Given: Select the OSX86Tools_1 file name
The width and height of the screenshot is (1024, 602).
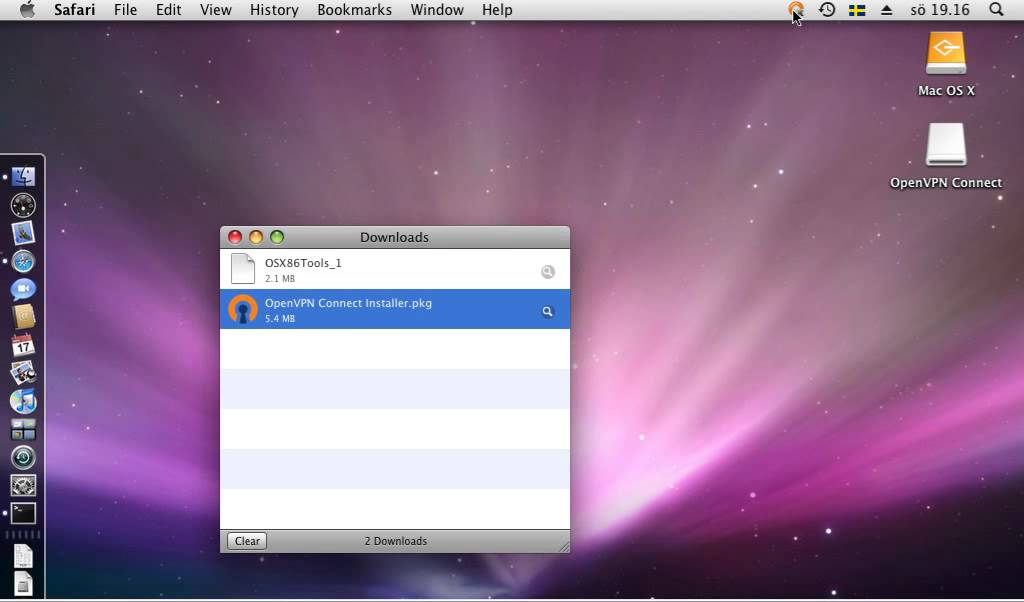Looking at the screenshot, I should [303, 263].
